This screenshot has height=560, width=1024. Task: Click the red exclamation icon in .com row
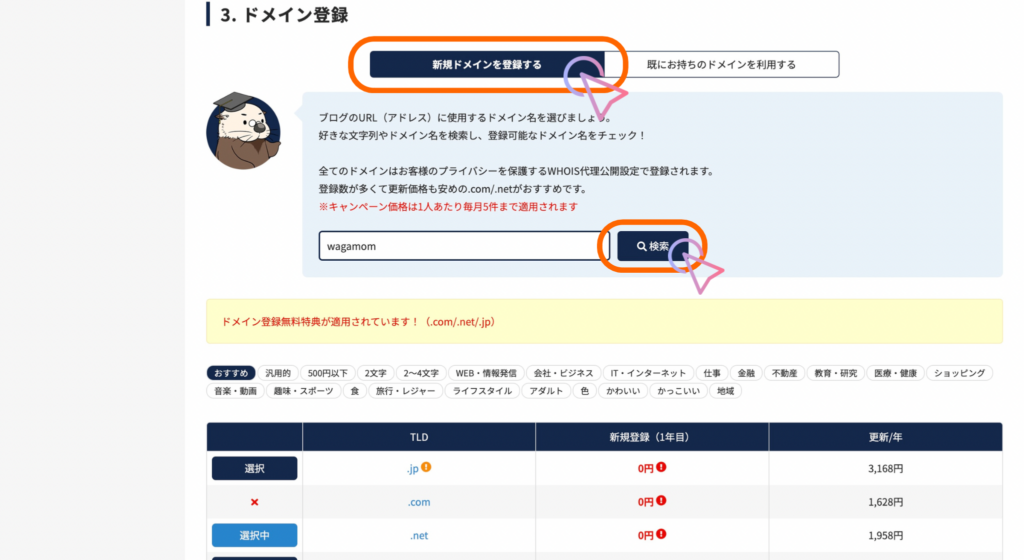click(x=660, y=501)
